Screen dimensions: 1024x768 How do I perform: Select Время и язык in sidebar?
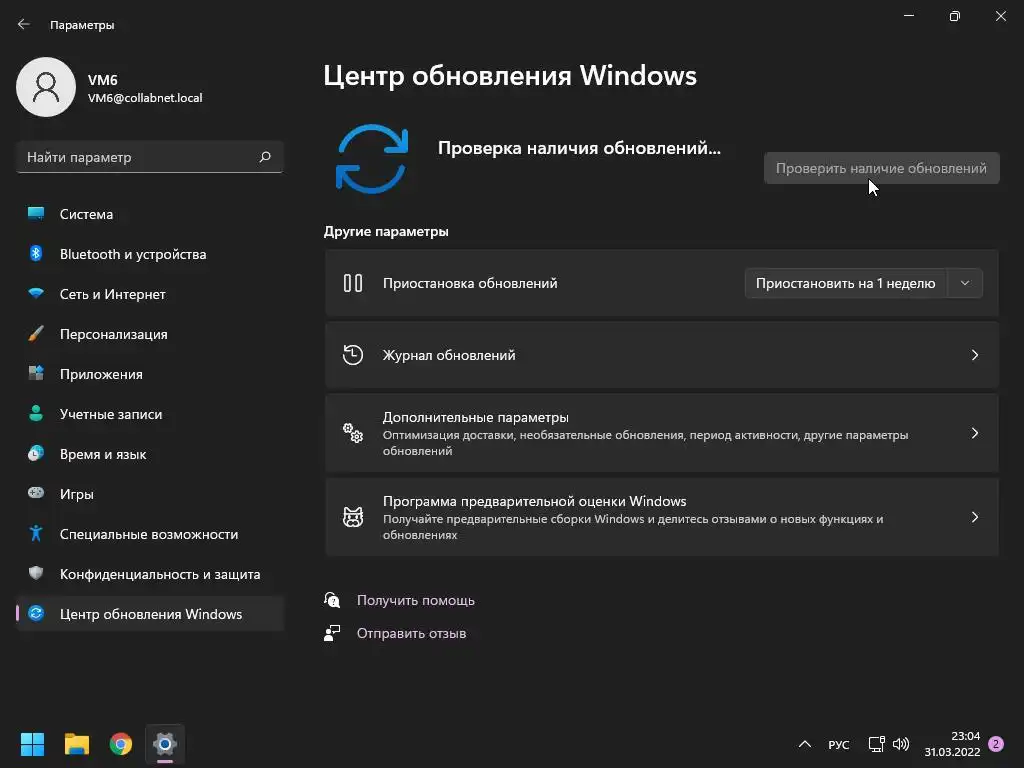[150, 454]
